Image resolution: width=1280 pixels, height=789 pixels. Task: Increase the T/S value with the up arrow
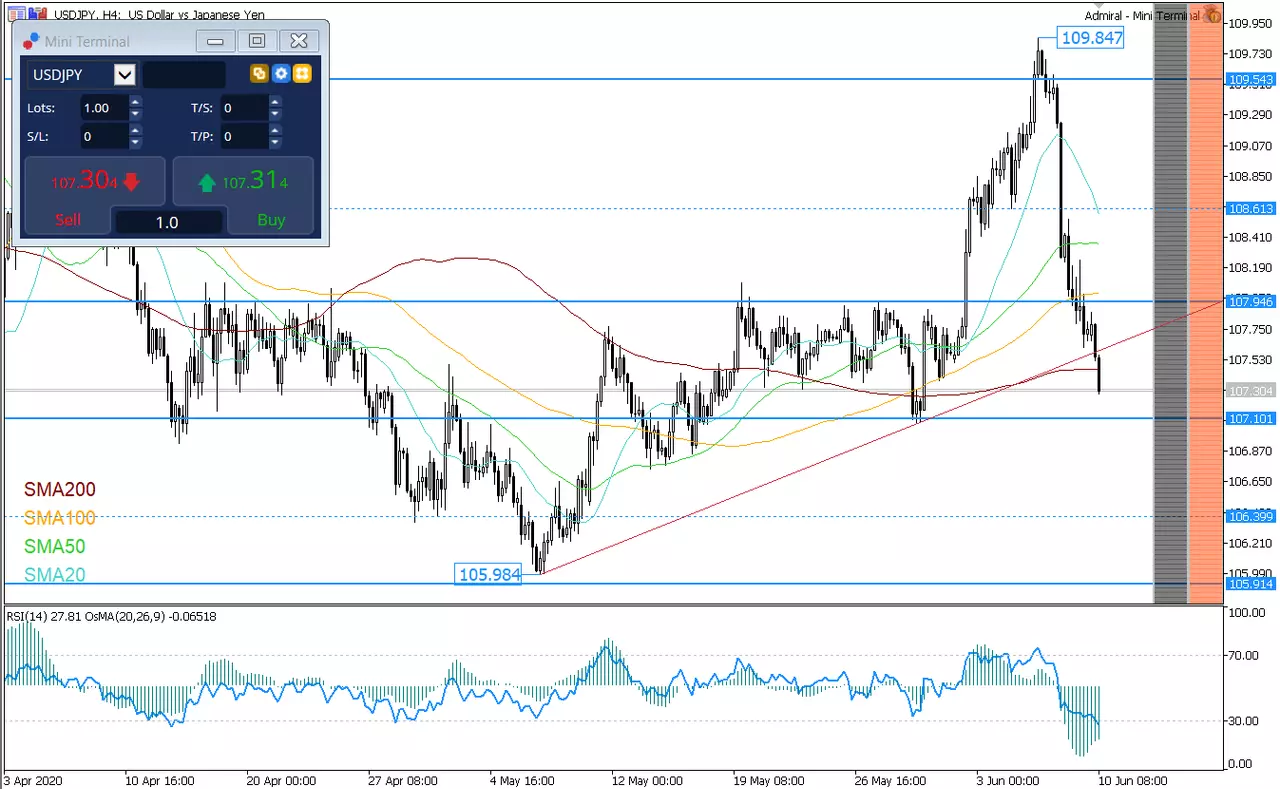click(x=275, y=102)
